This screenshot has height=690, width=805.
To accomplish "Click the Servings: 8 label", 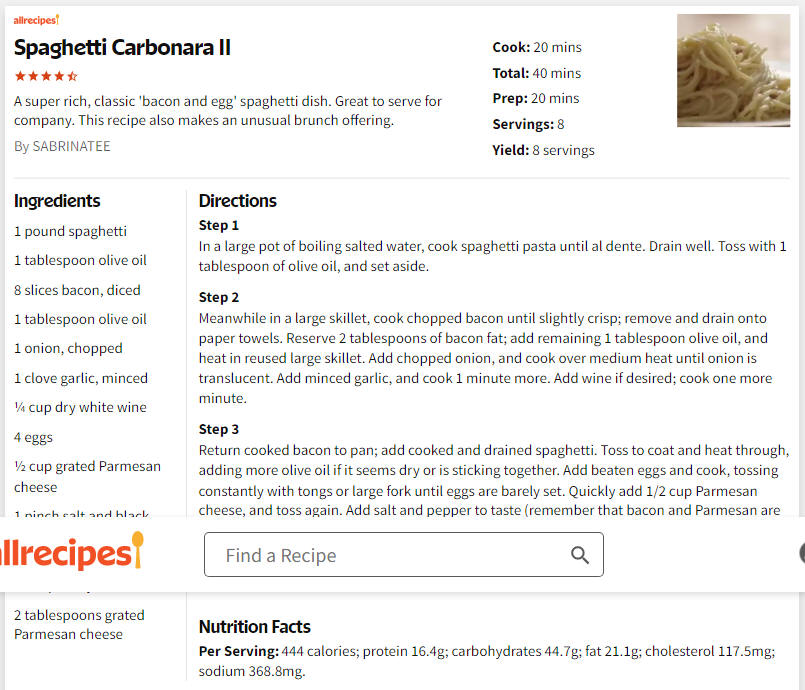I will coord(528,124).
